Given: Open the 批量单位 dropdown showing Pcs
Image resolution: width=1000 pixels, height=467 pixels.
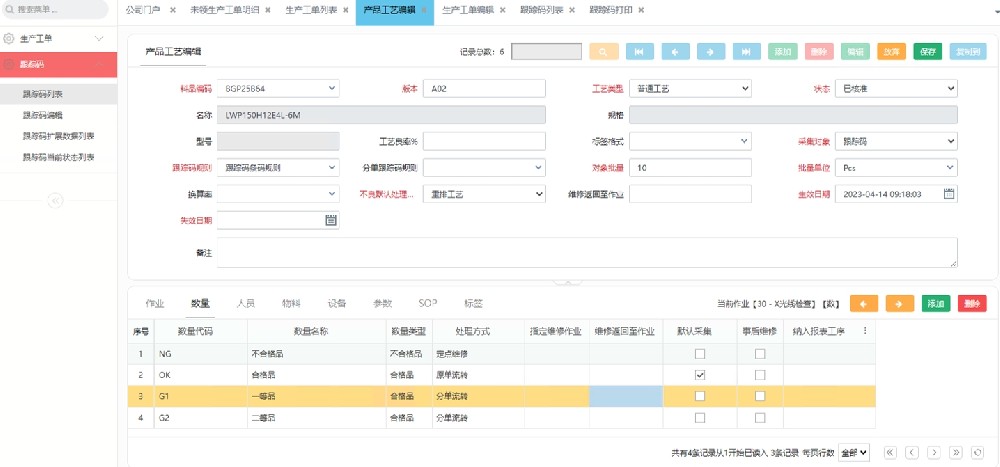Looking at the screenshot, I should [x=896, y=168].
